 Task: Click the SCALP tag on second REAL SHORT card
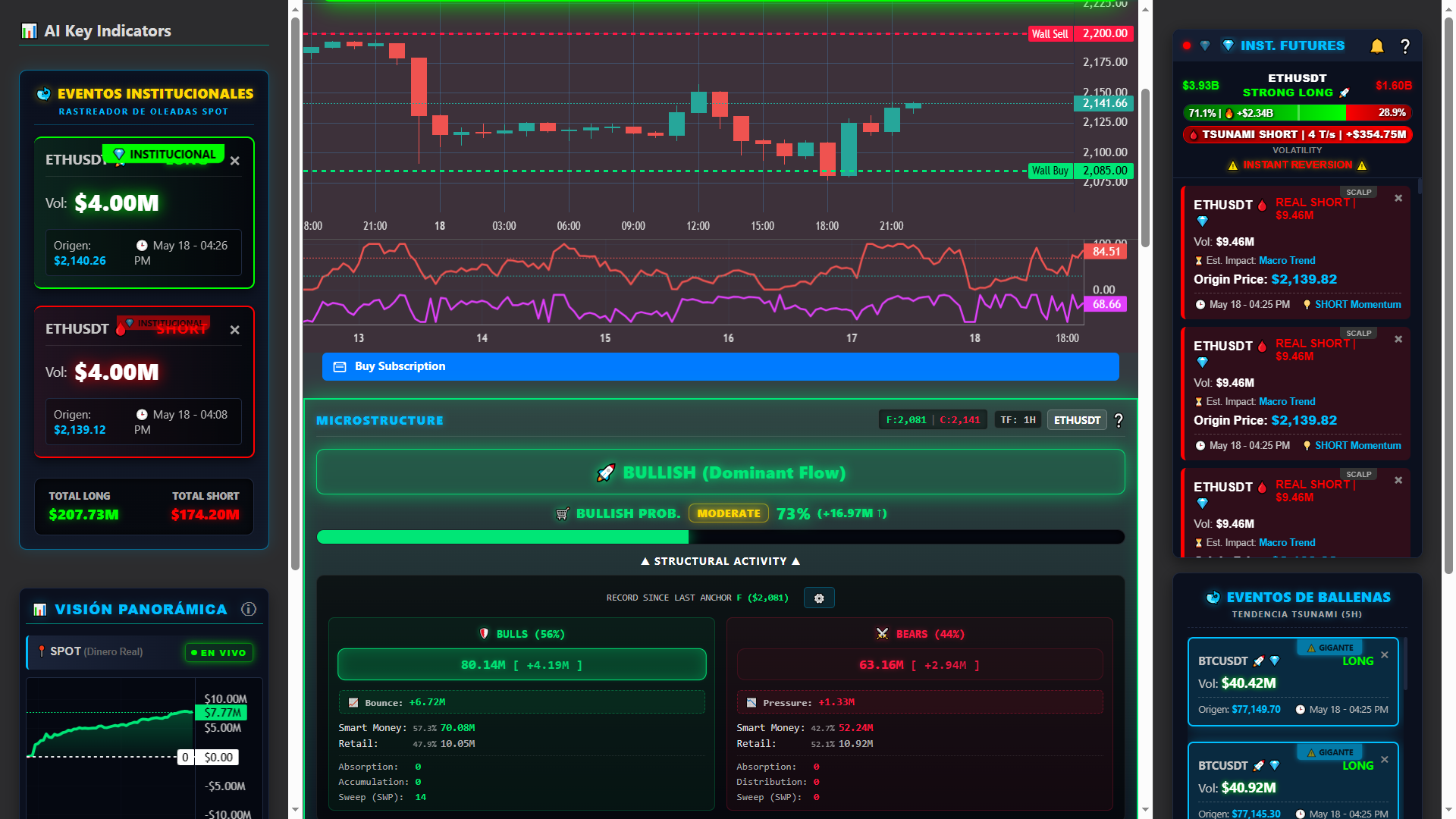(1359, 334)
